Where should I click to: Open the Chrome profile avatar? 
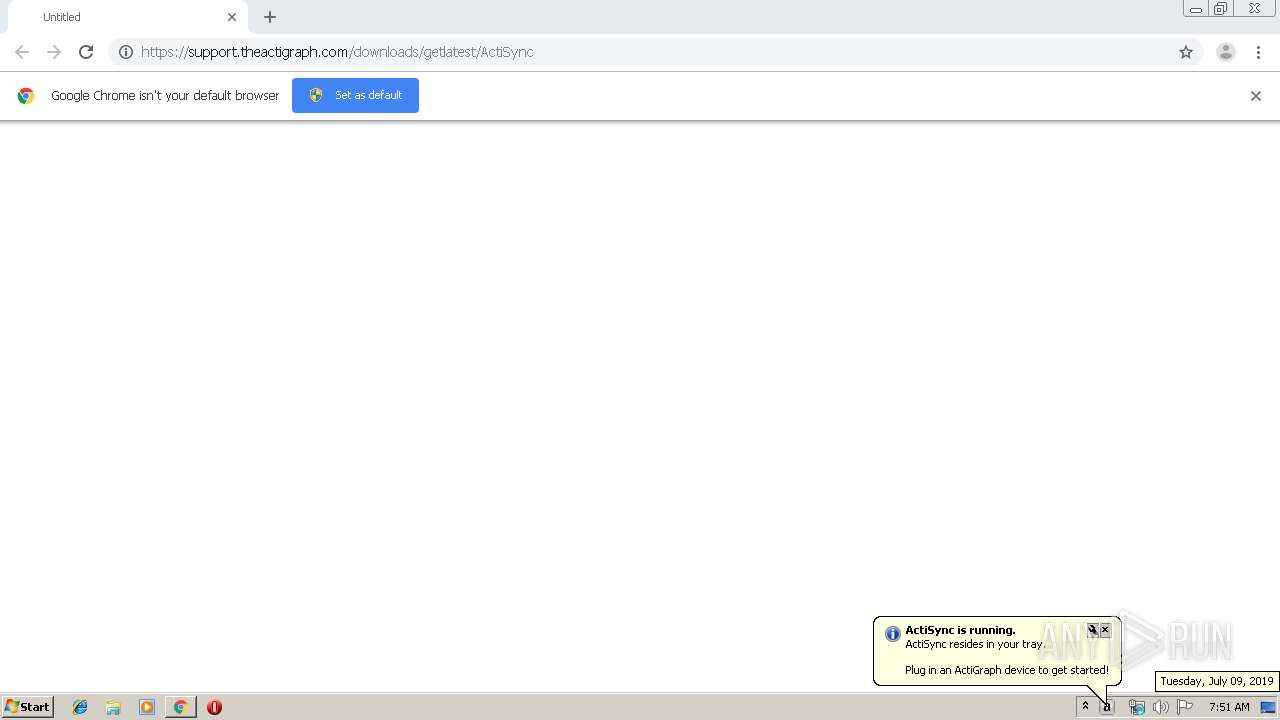click(1226, 52)
